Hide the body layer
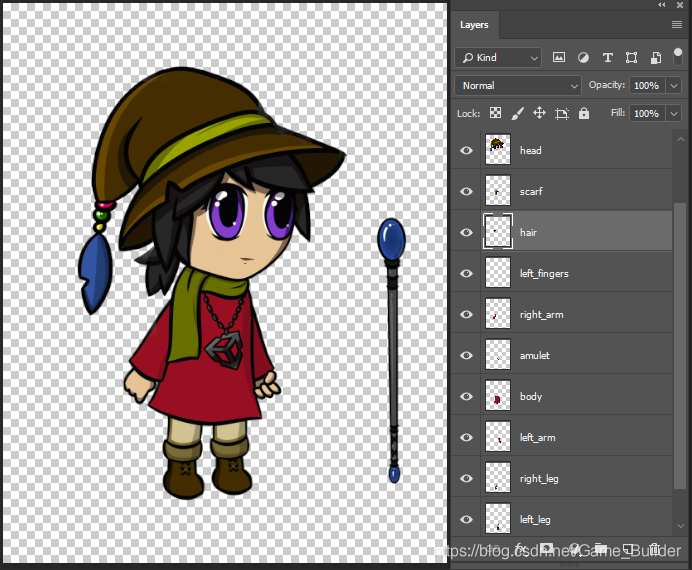Image resolution: width=692 pixels, height=570 pixels. click(466, 397)
